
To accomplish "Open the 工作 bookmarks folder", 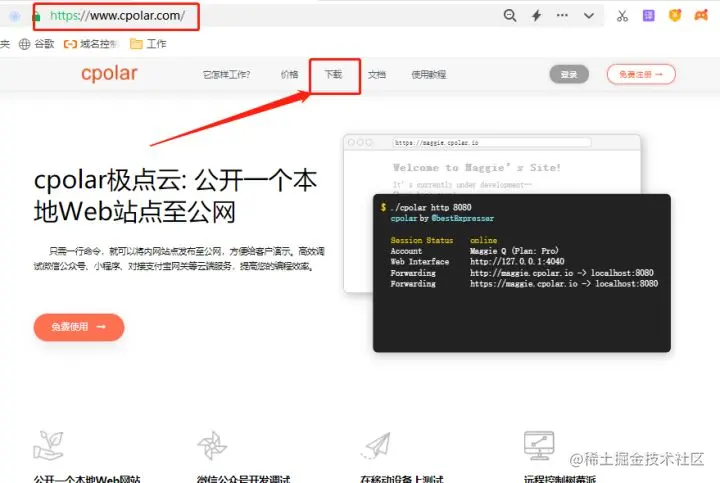I will [x=148, y=44].
